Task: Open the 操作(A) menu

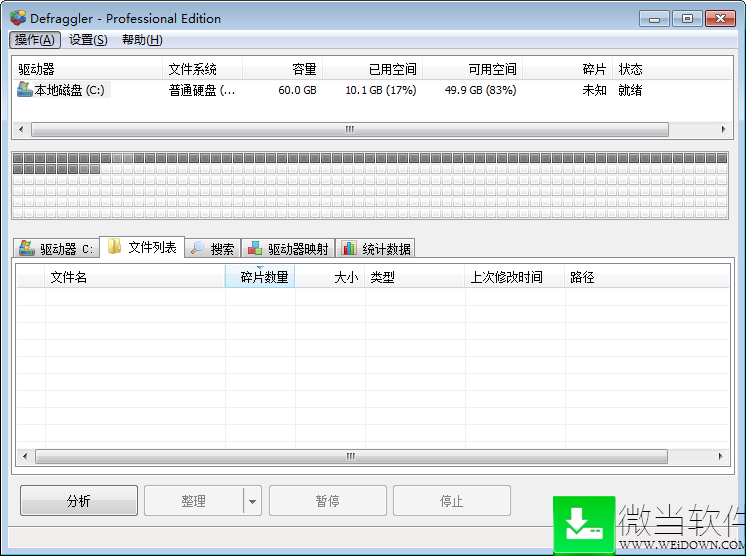Action: [x=35, y=40]
